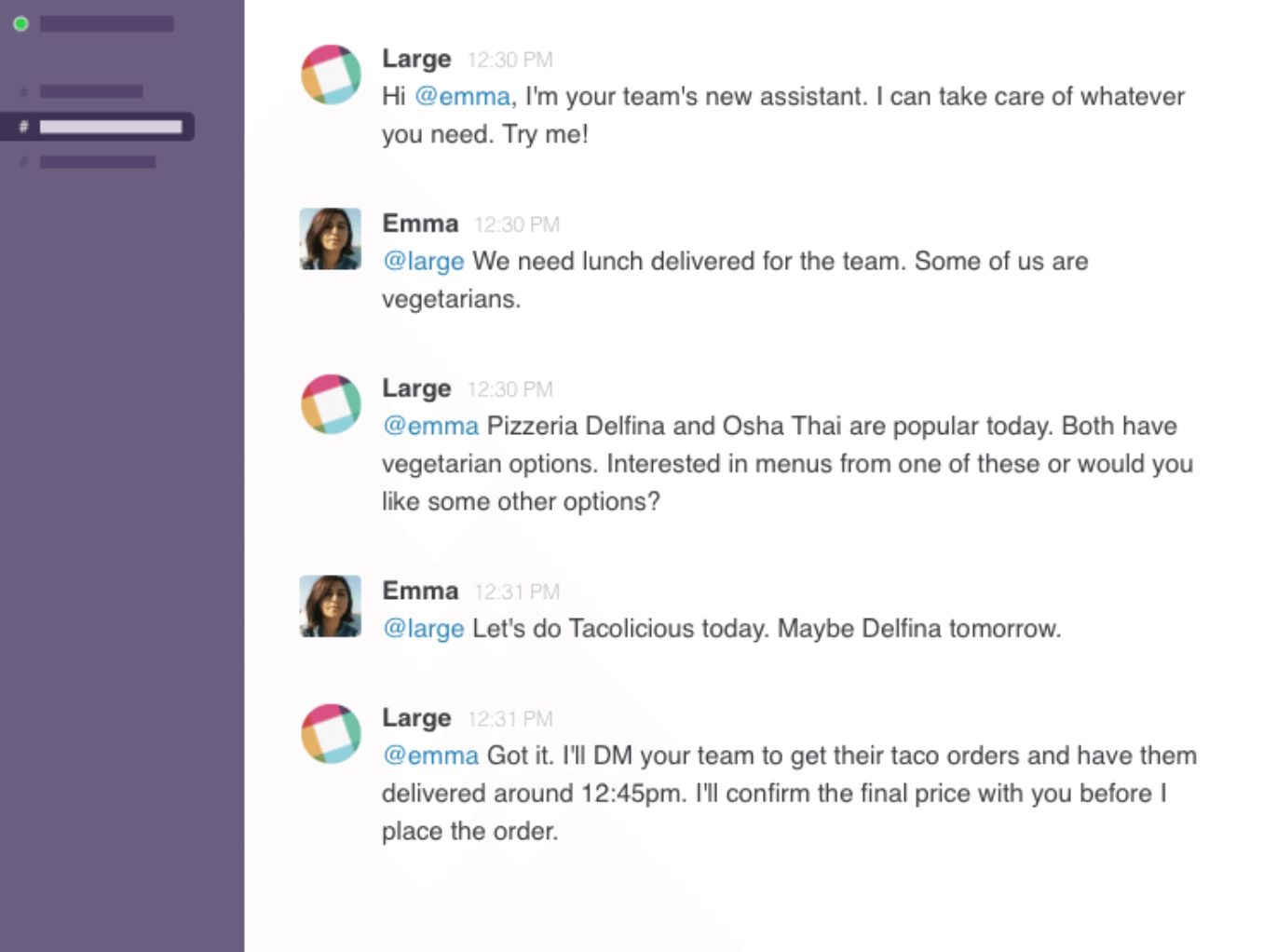Toggle the green online presence indicator
This screenshot has width=1263, height=952.
click(x=20, y=23)
